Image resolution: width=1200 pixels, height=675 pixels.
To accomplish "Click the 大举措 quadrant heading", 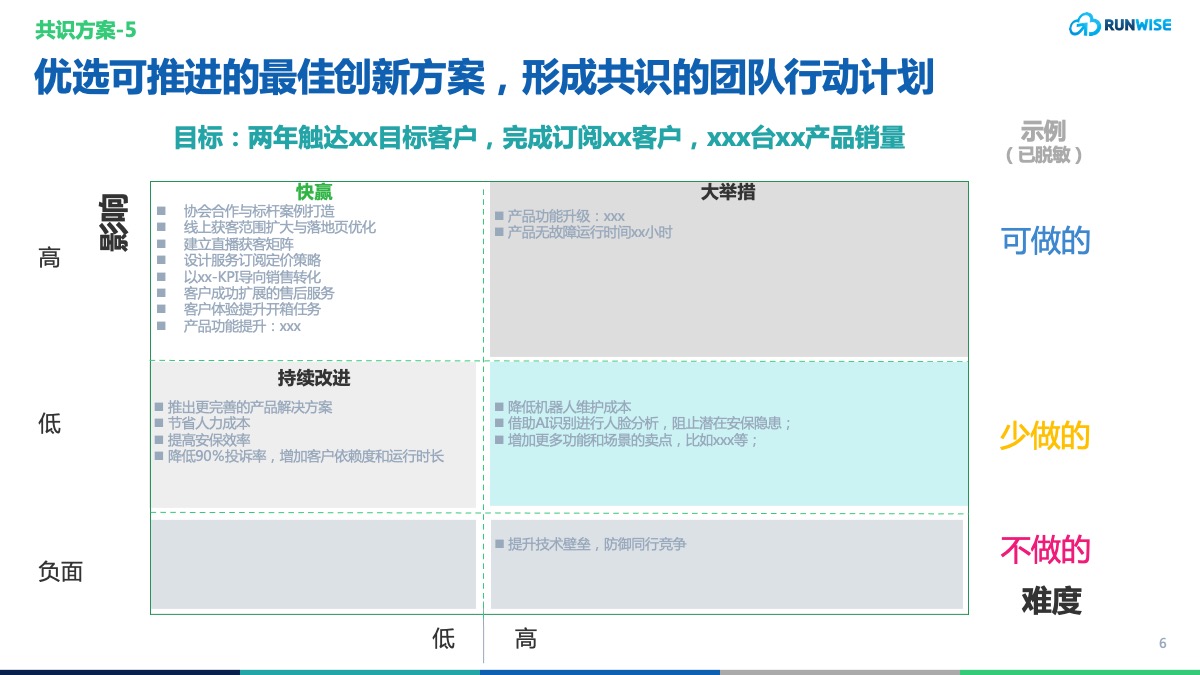I will pos(728,192).
